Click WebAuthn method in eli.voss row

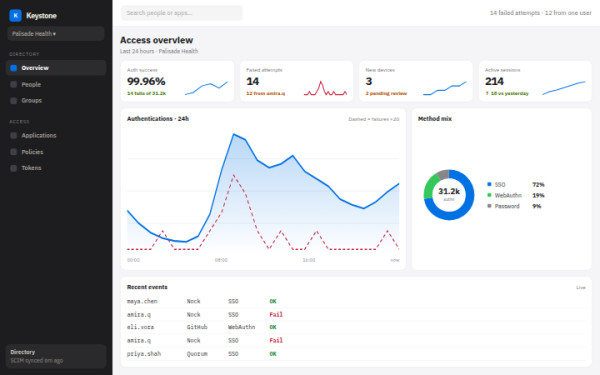pyautogui.click(x=241, y=327)
